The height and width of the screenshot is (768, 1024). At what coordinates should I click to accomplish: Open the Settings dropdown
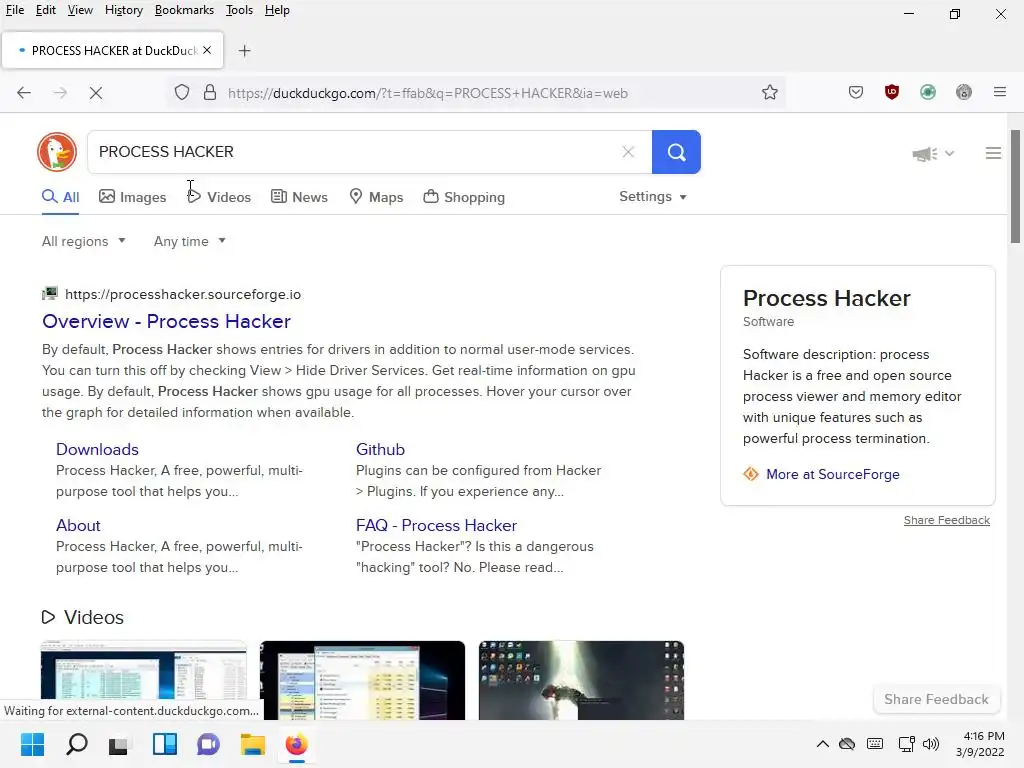(652, 197)
